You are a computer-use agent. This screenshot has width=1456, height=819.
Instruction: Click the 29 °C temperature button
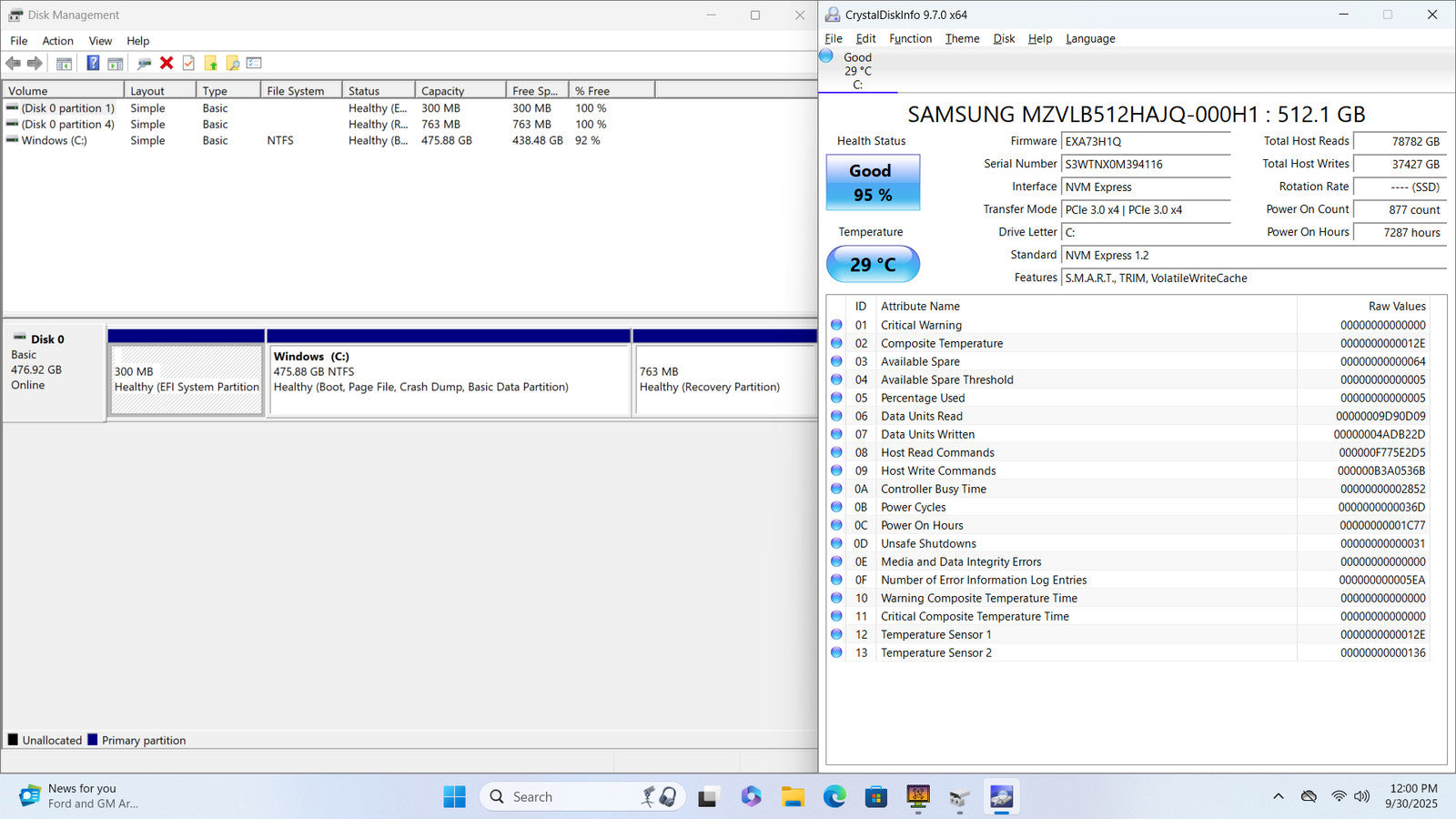[x=873, y=264]
